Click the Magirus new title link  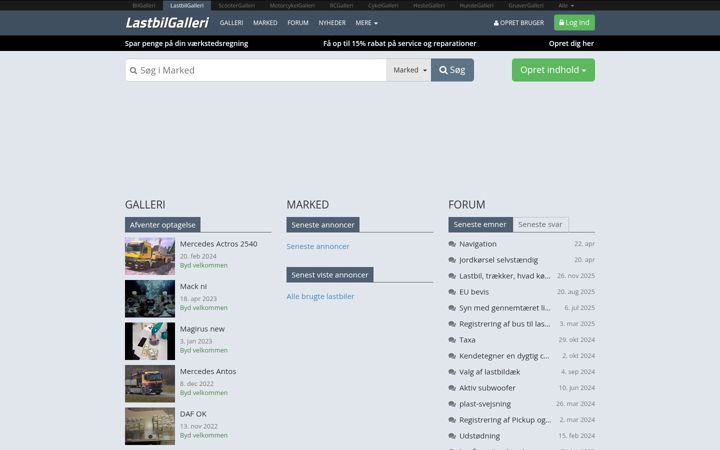tap(202, 329)
